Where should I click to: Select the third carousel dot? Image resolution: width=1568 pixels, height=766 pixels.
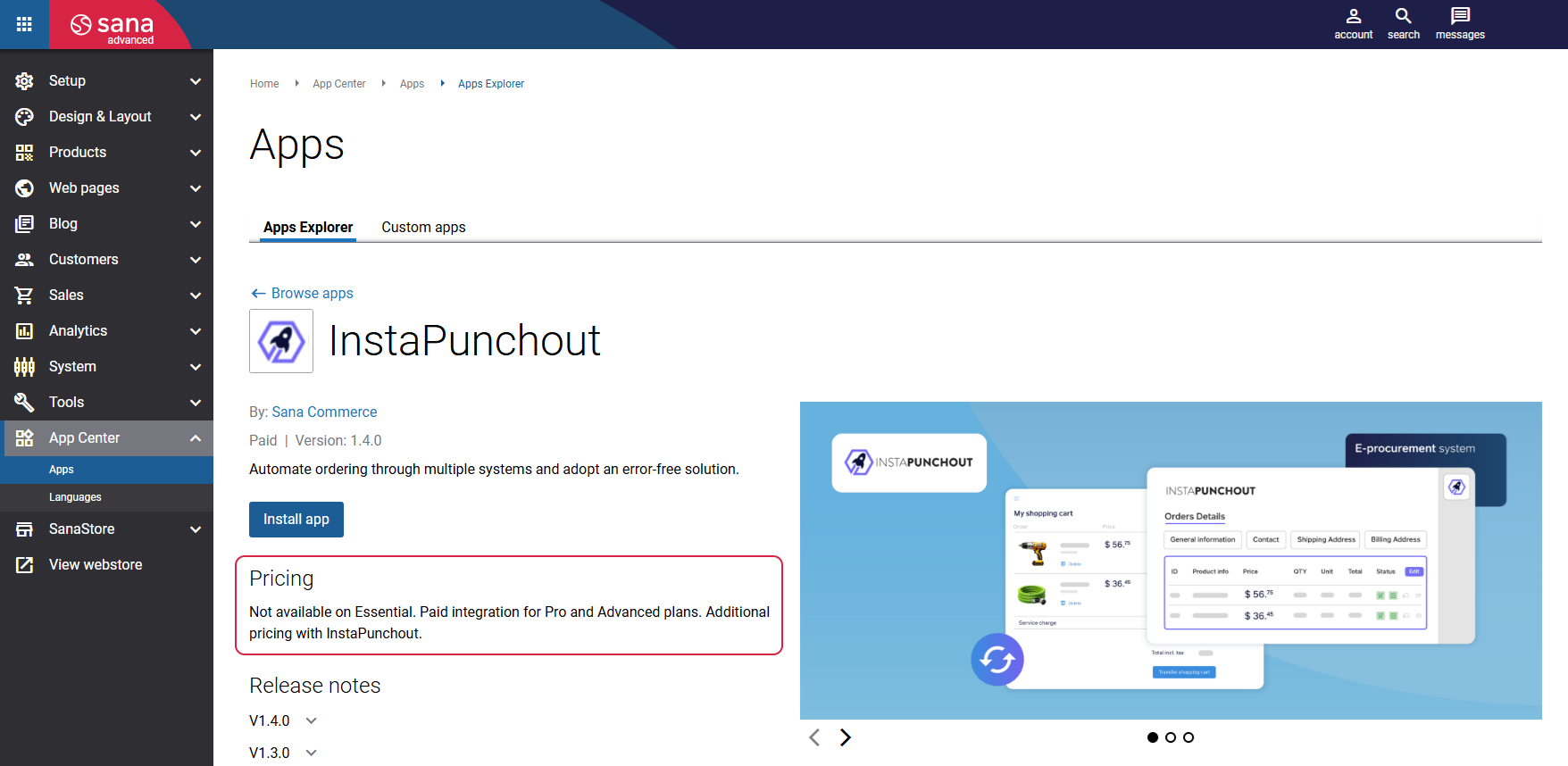pyautogui.click(x=1189, y=737)
